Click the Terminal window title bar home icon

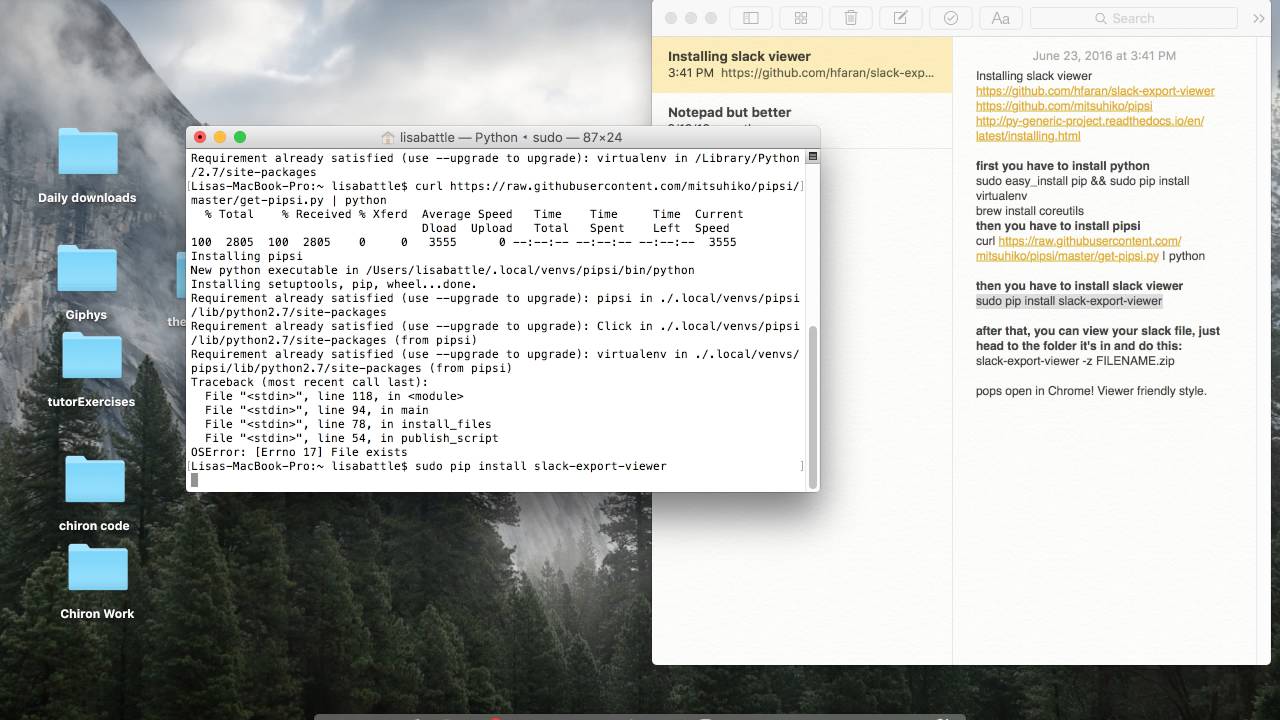388,137
